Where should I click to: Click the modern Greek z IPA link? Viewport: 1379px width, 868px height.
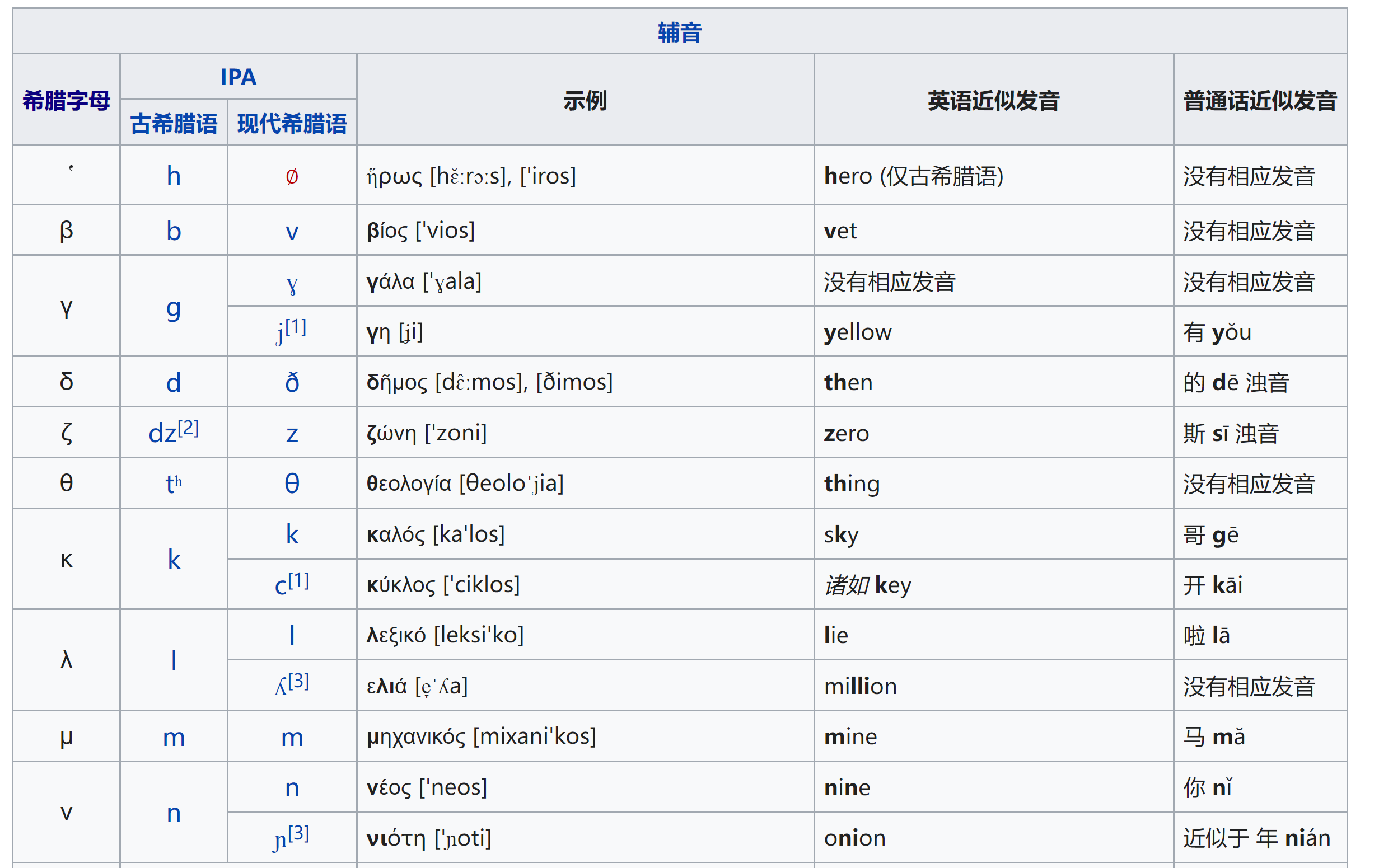coord(292,434)
